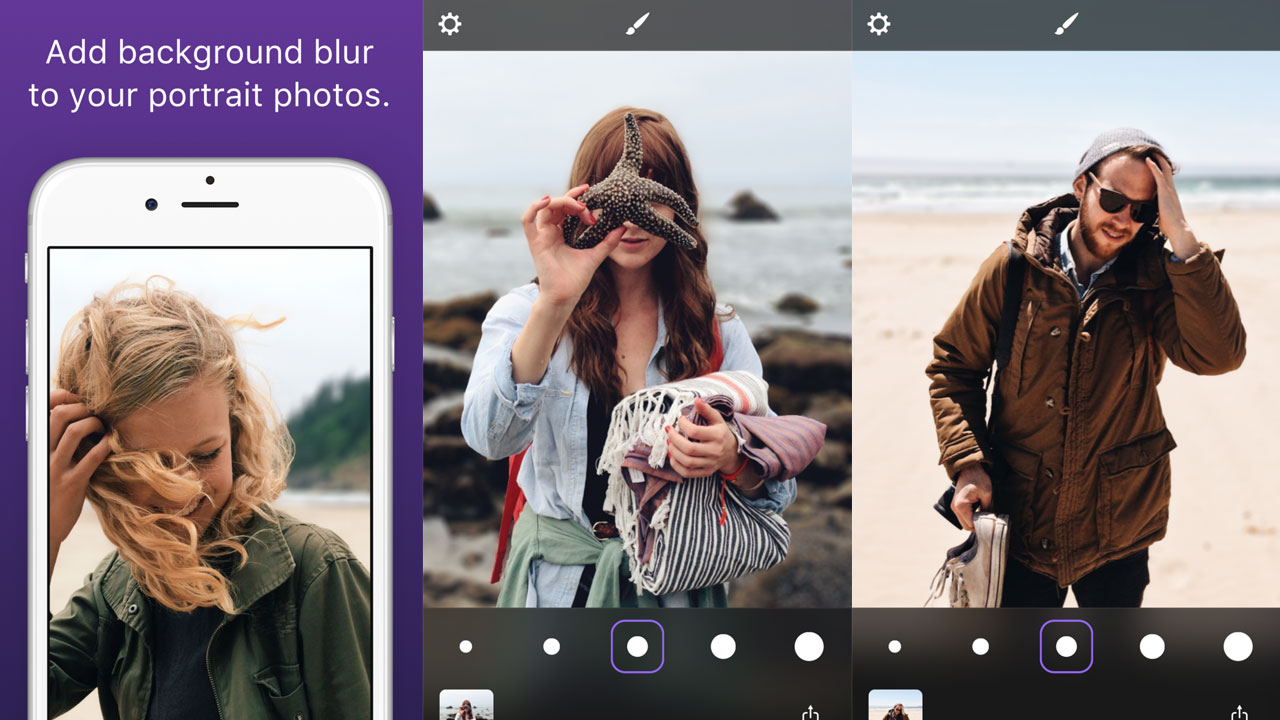
Task: Open photo thumbnail in beach man screen
Action: [895, 705]
